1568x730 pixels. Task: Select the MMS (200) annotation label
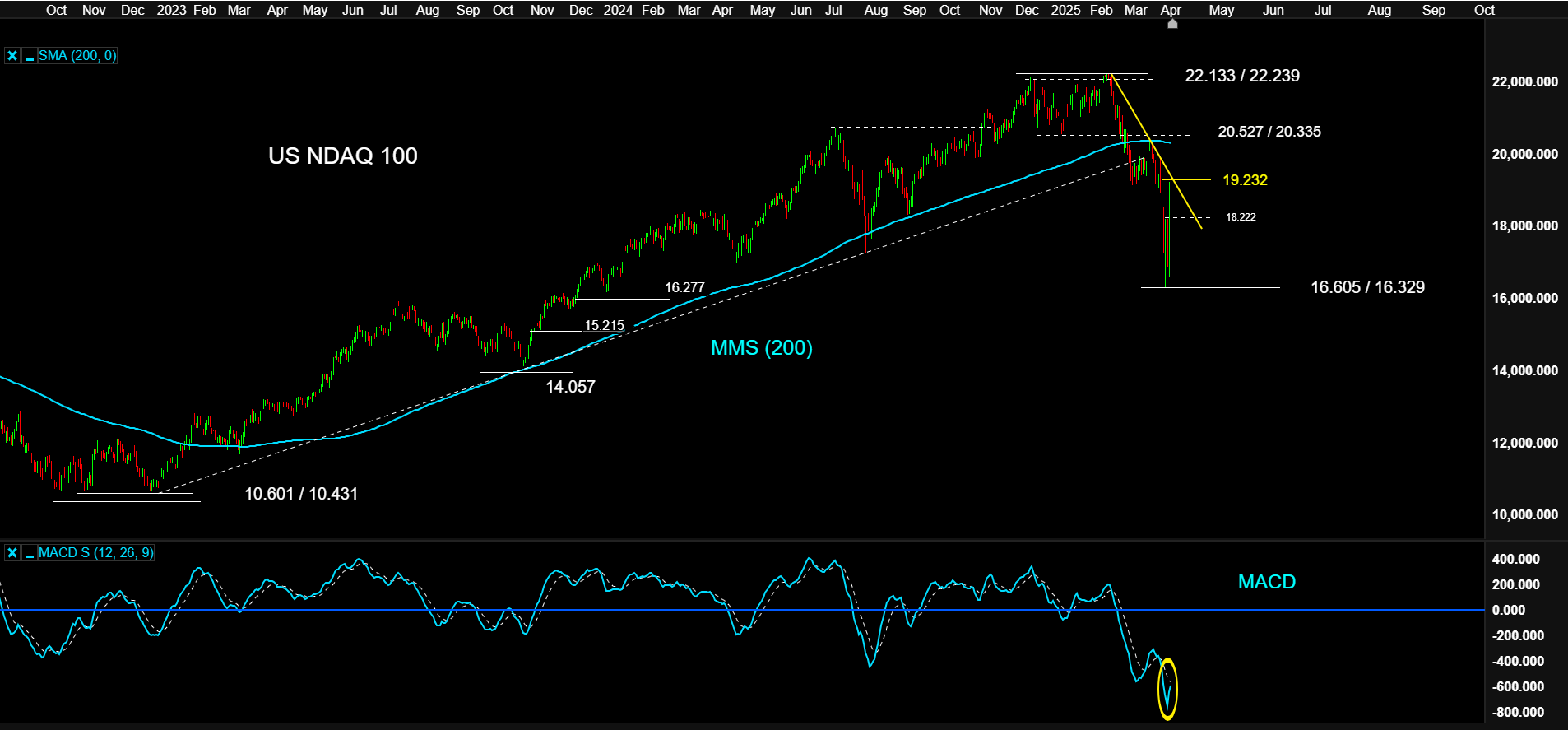point(761,348)
